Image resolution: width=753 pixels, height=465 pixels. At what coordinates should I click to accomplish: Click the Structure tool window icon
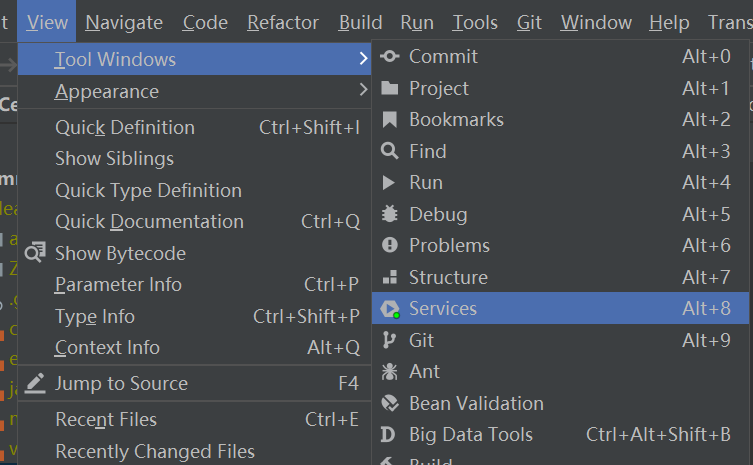390,278
